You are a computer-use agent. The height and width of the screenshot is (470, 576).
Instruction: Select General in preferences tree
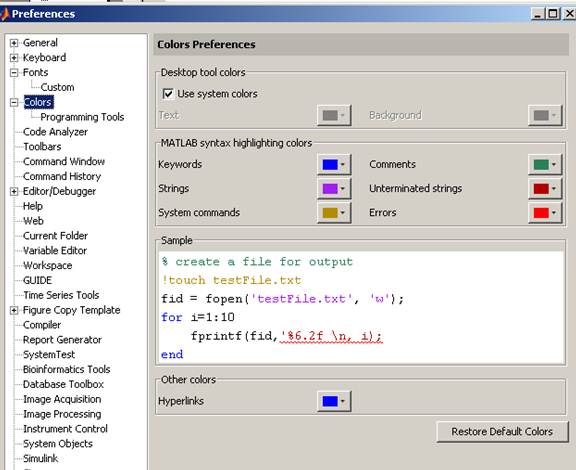(x=40, y=43)
